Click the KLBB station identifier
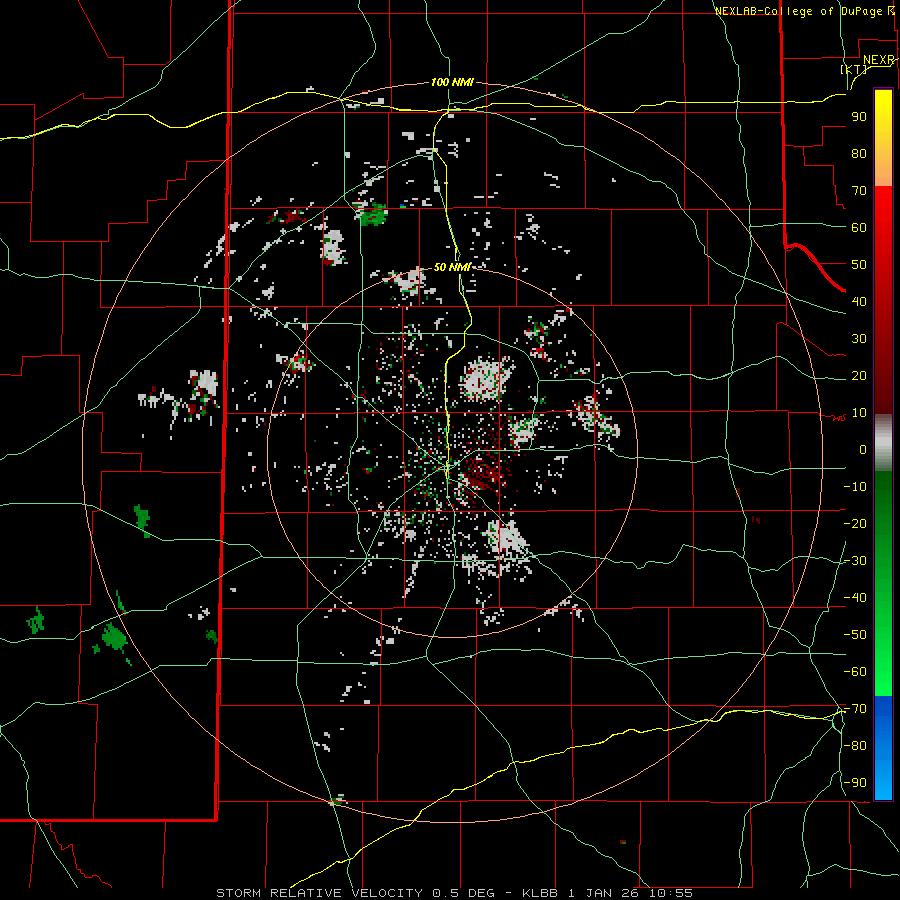The width and height of the screenshot is (900, 900). (x=543, y=893)
